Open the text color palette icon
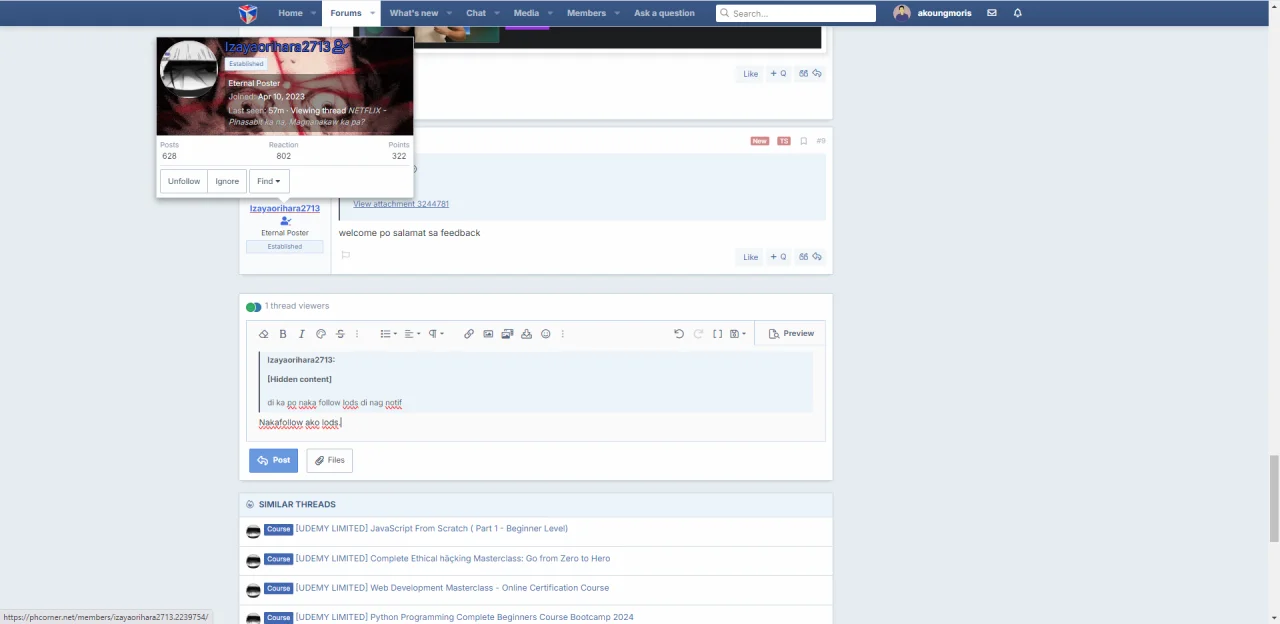Viewport: 1280px width, 624px height. click(321, 334)
